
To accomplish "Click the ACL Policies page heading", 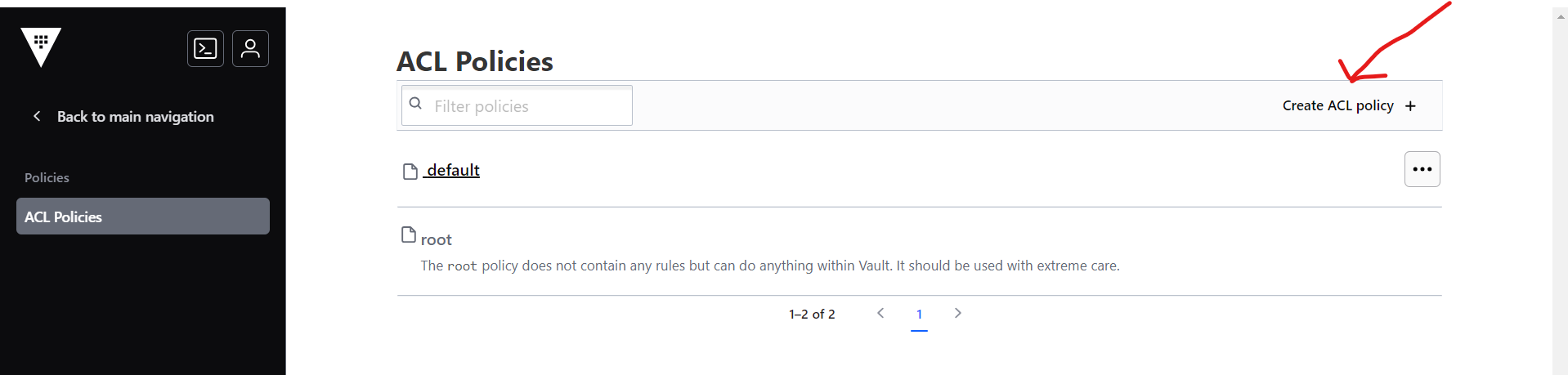I will point(475,61).
